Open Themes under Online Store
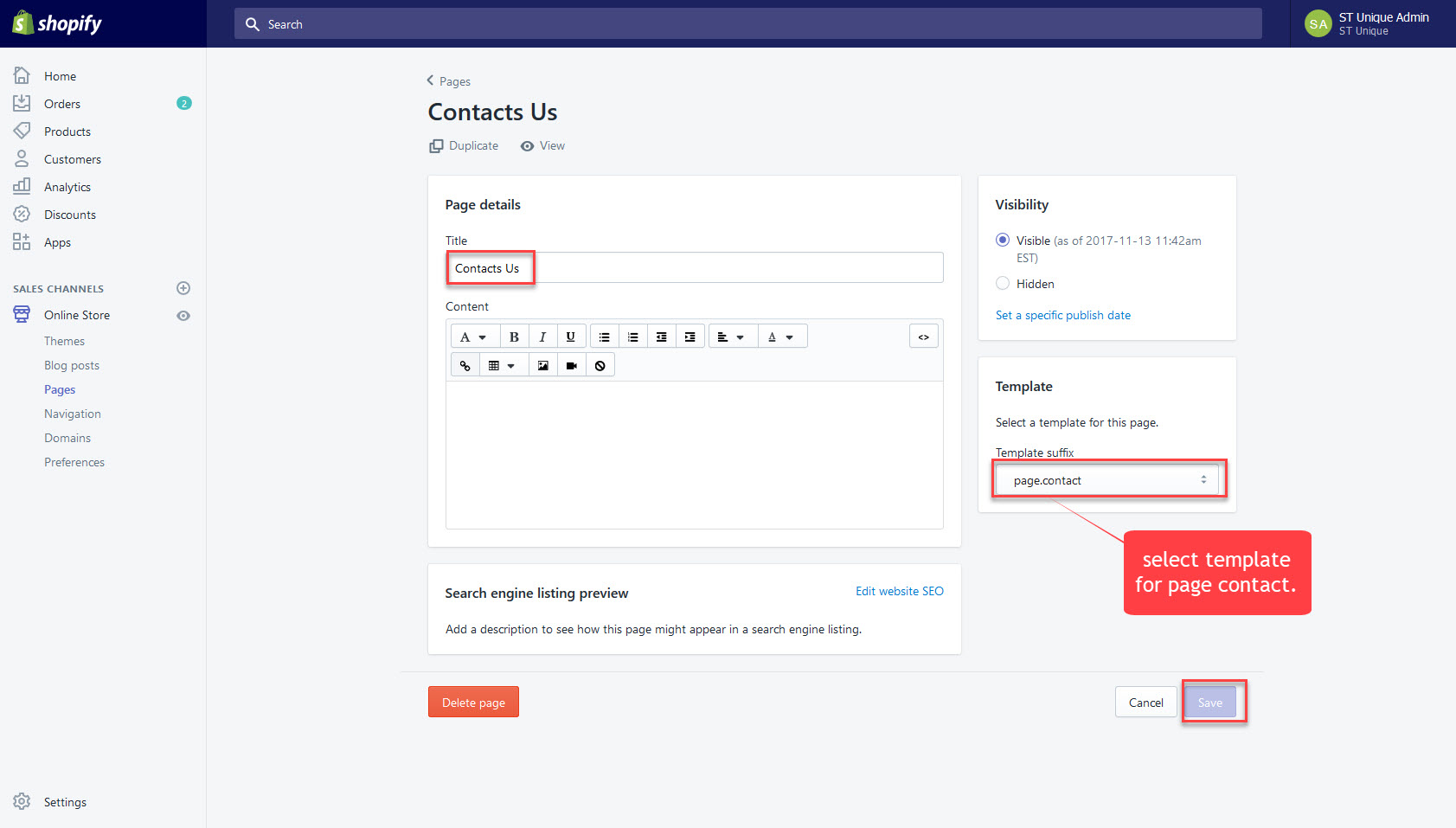 tap(65, 341)
